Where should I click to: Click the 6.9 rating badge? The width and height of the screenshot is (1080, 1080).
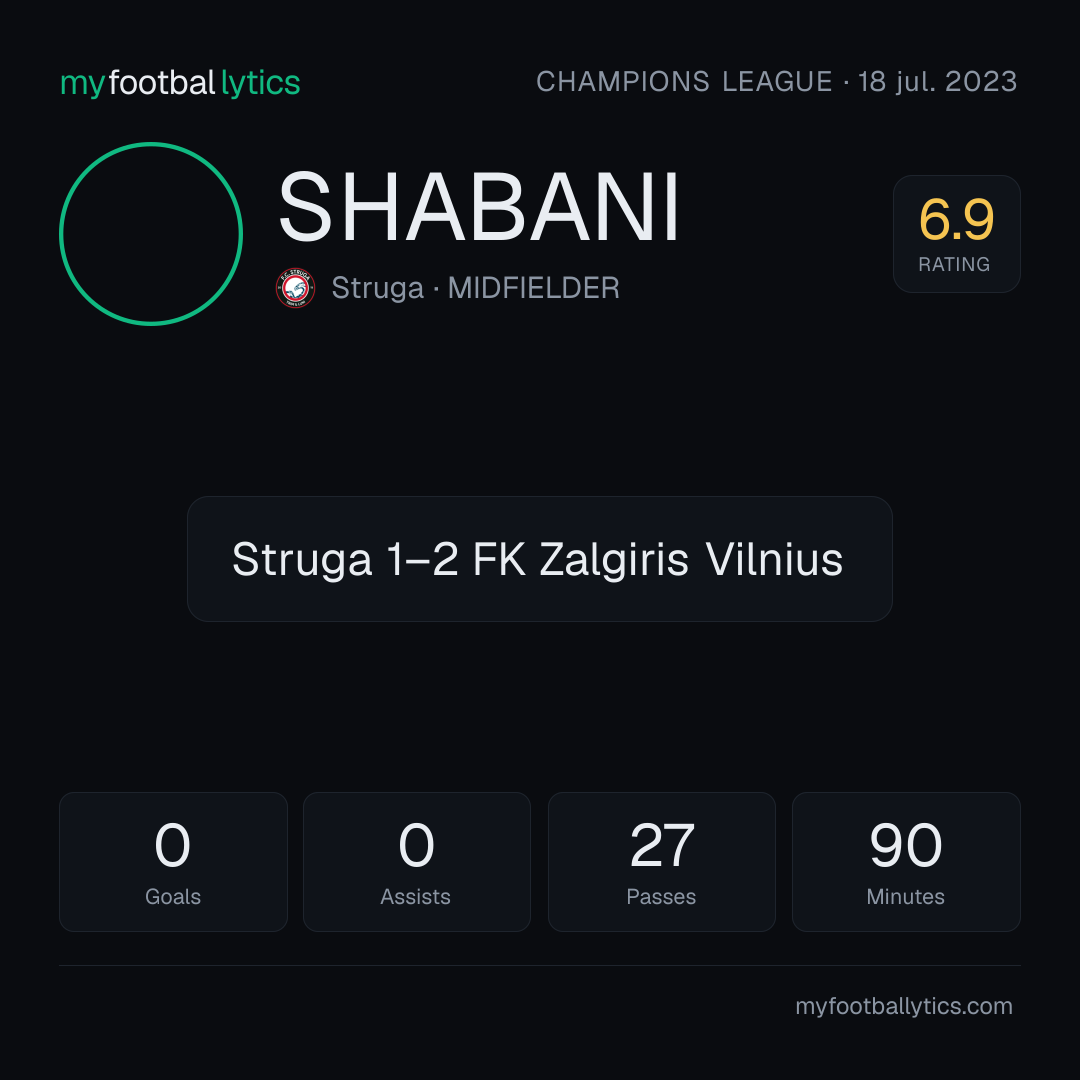pos(956,233)
